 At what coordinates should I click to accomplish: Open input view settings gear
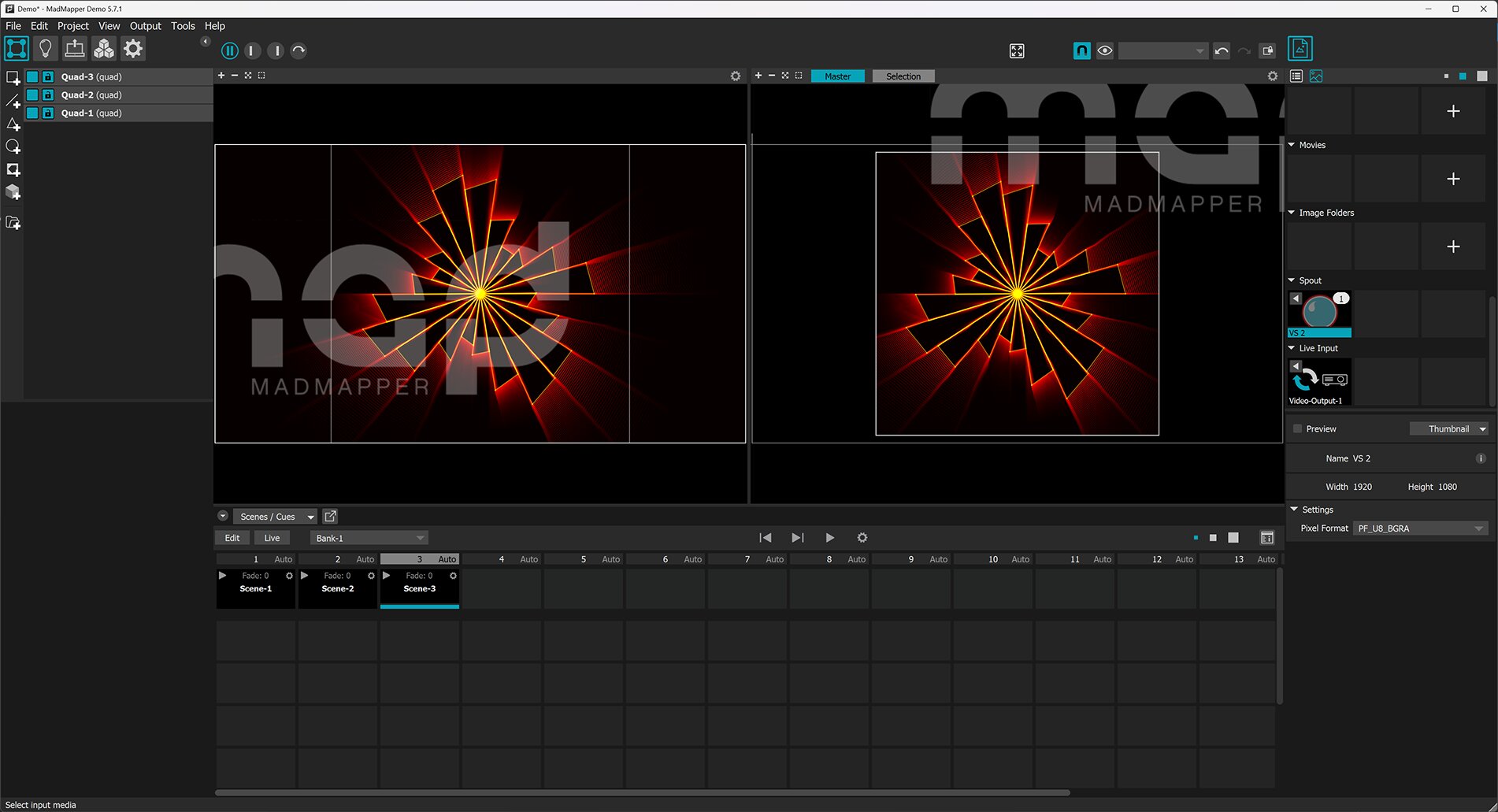[x=736, y=76]
